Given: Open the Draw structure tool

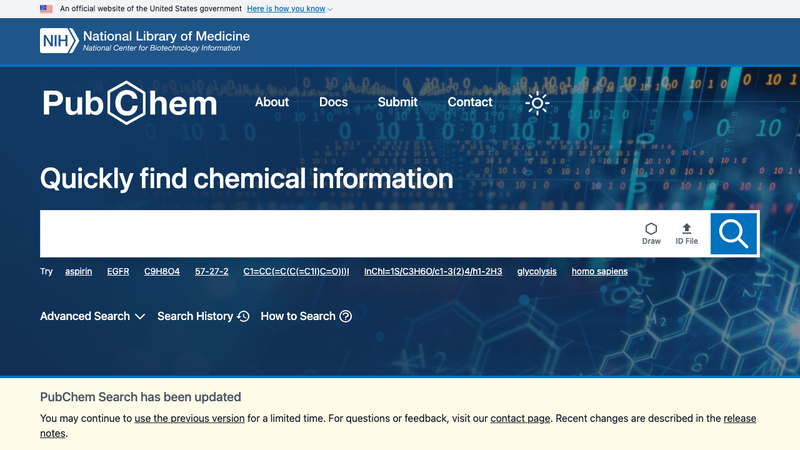Looking at the screenshot, I should tap(651, 234).
